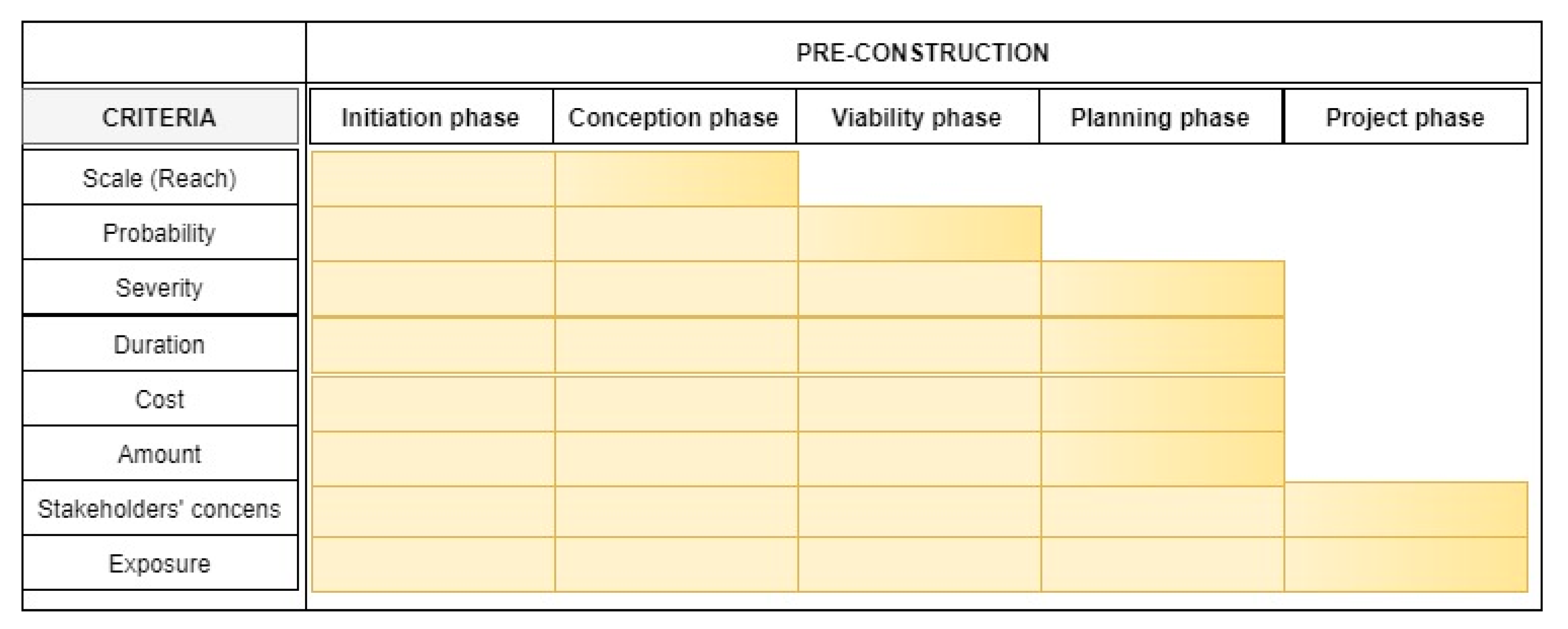Click the Cost cell under Initiation phase

pos(434,404)
